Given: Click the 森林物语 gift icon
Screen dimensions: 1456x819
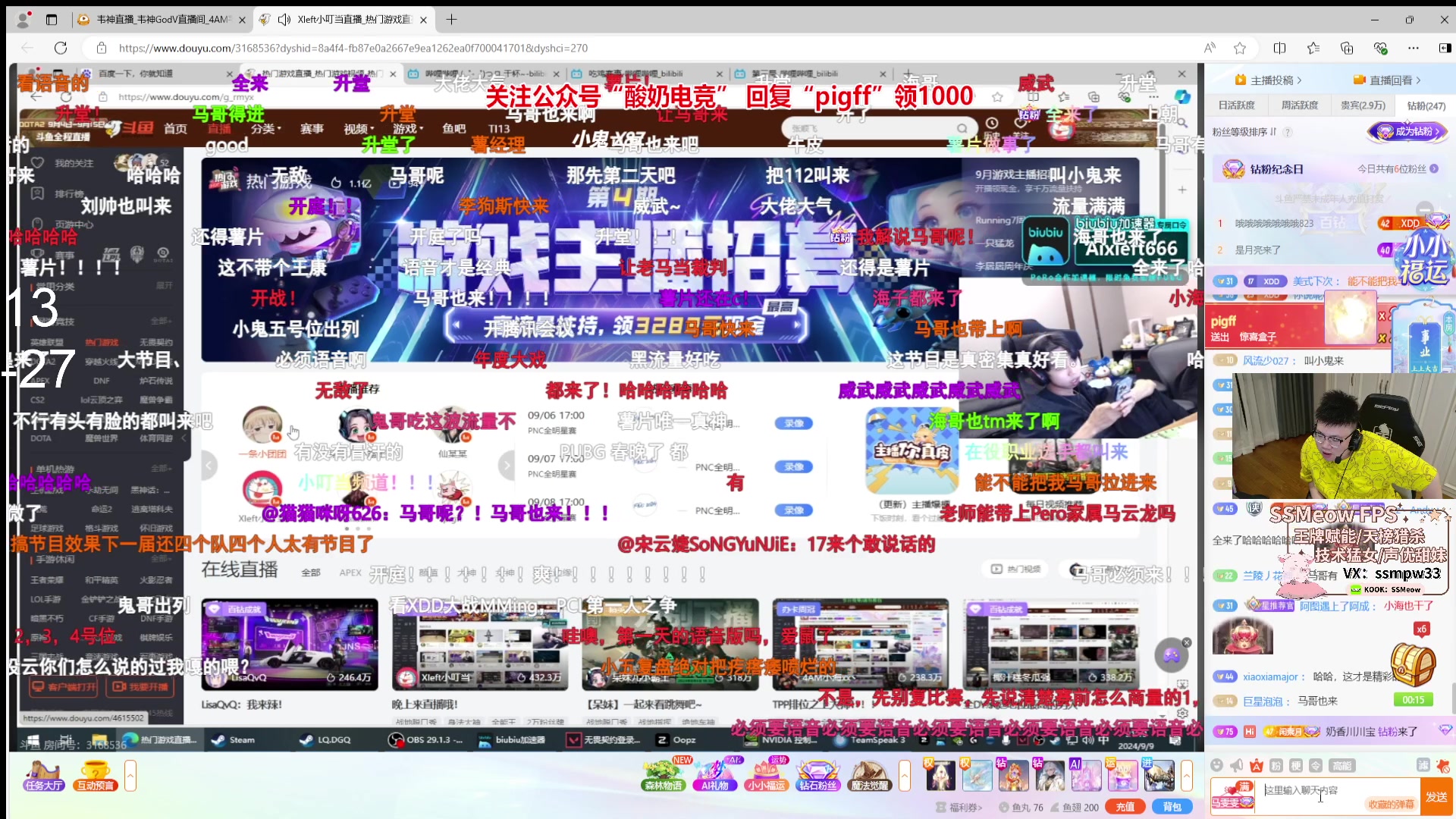Looking at the screenshot, I should (663, 776).
